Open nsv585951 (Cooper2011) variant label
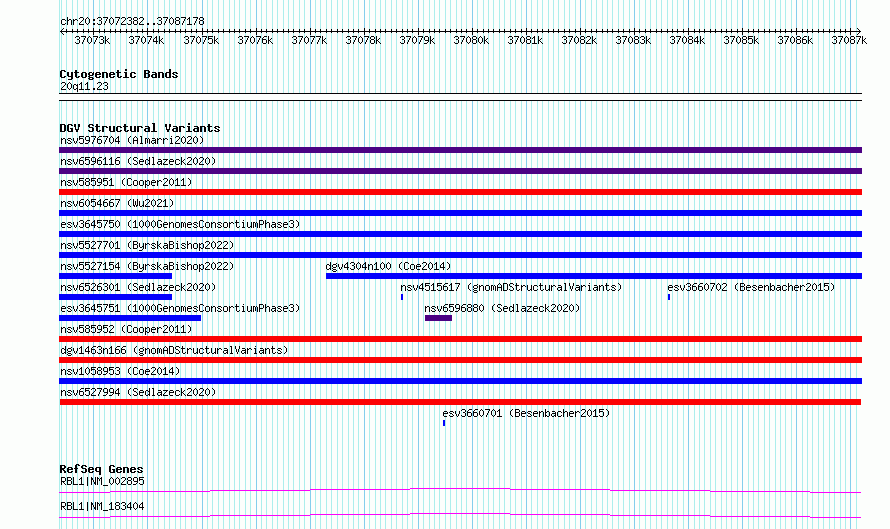Screen dimensions: 890x529 pyautogui.click(x=126, y=182)
